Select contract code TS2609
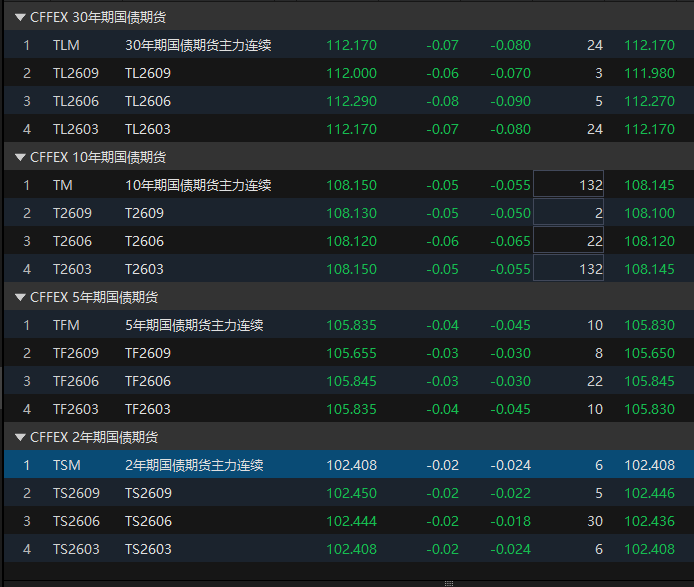Image resolution: width=694 pixels, height=587 pixels. point(76,493)
